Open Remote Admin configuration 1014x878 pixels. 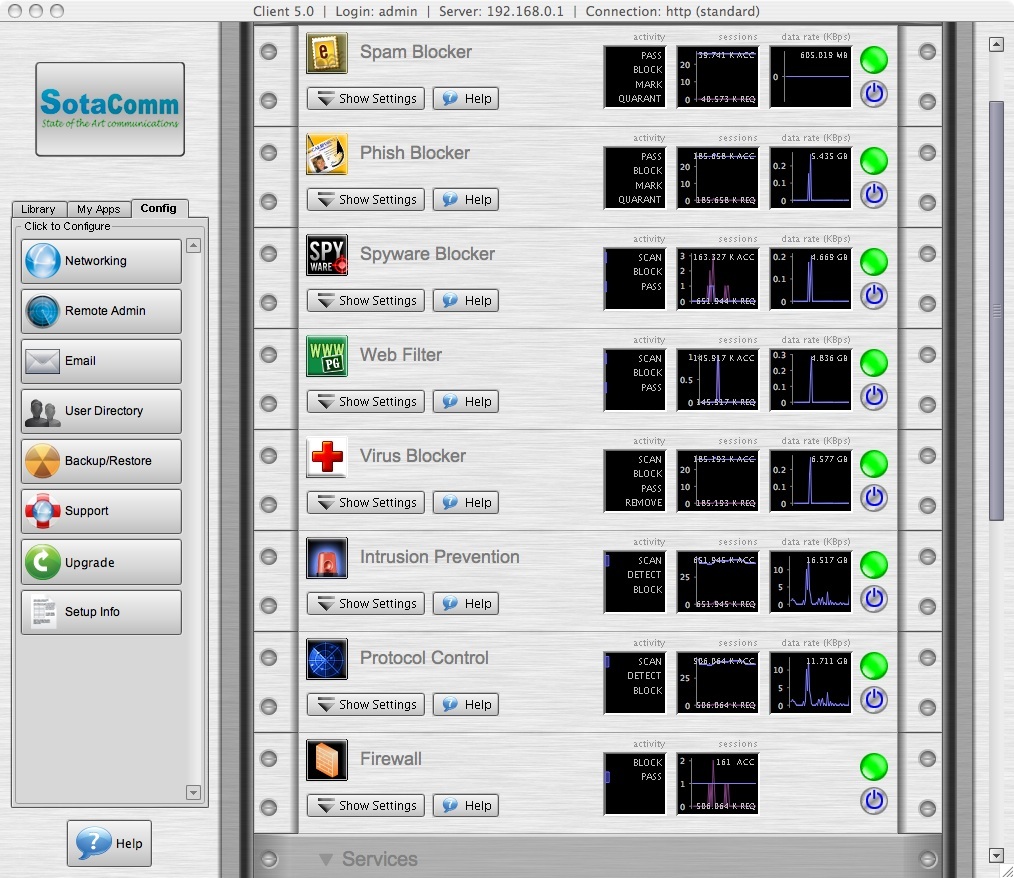pyautogui.click(x=102, y=311)
